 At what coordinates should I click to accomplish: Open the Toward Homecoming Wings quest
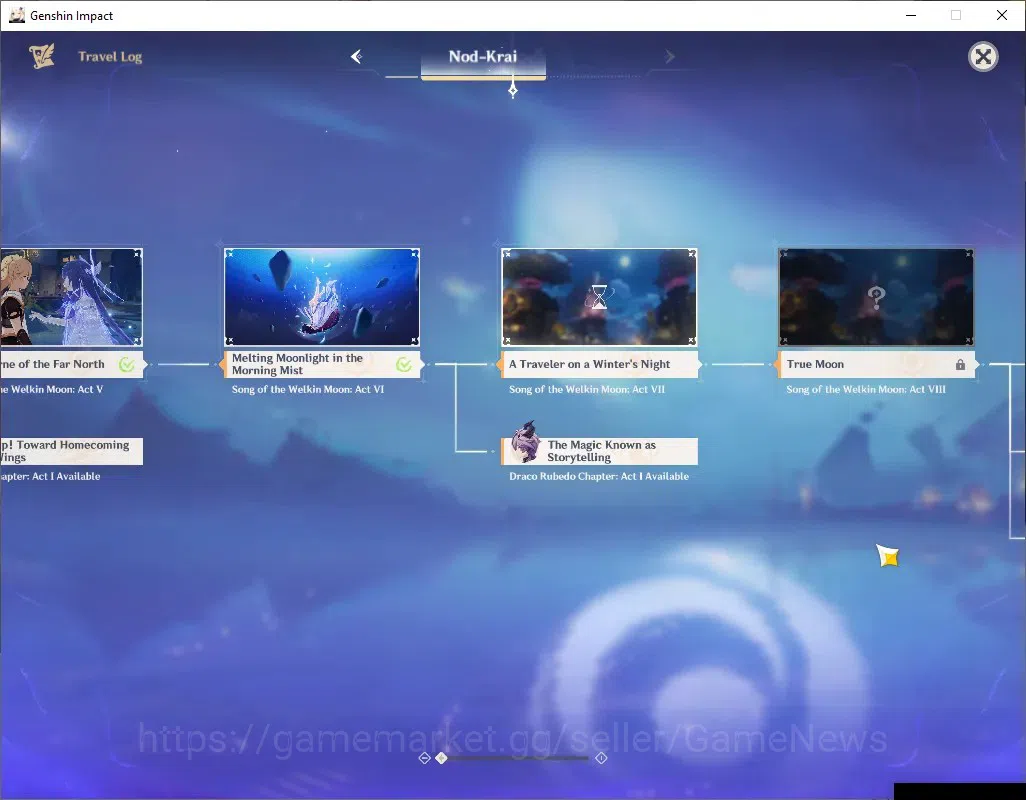point(71,451)
